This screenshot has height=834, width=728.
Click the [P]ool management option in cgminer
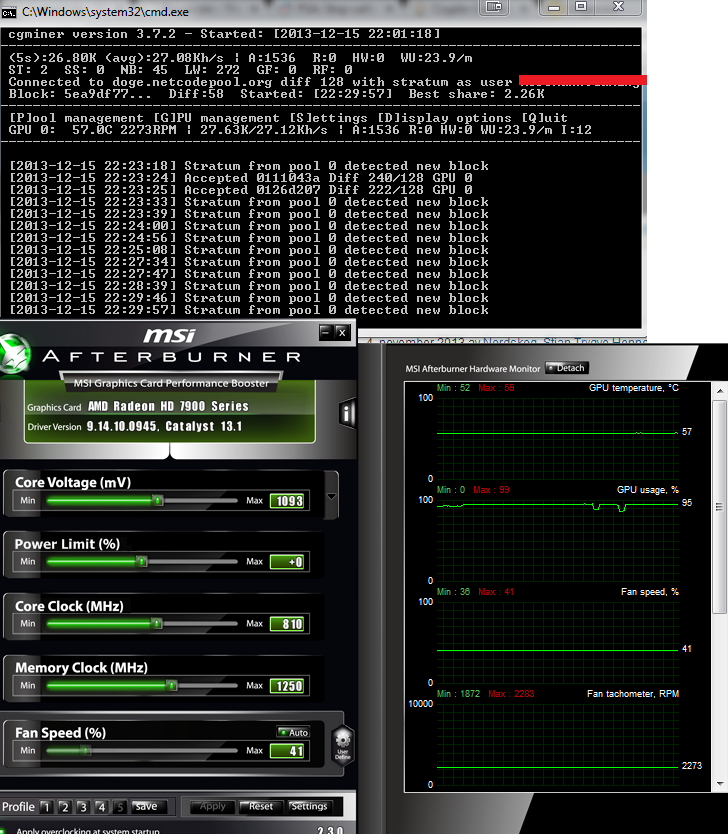pos(76,118)
